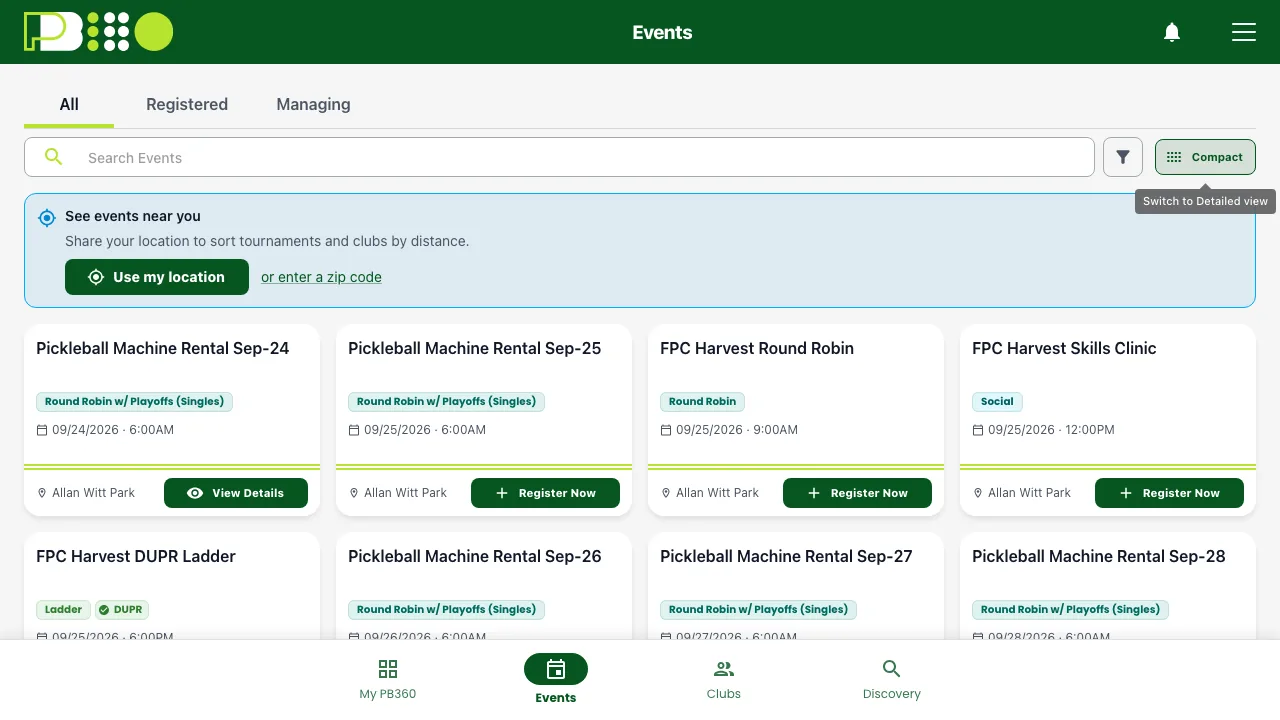Open the Pickleball Machine Rental Sep-25 title

click(475, 348)
